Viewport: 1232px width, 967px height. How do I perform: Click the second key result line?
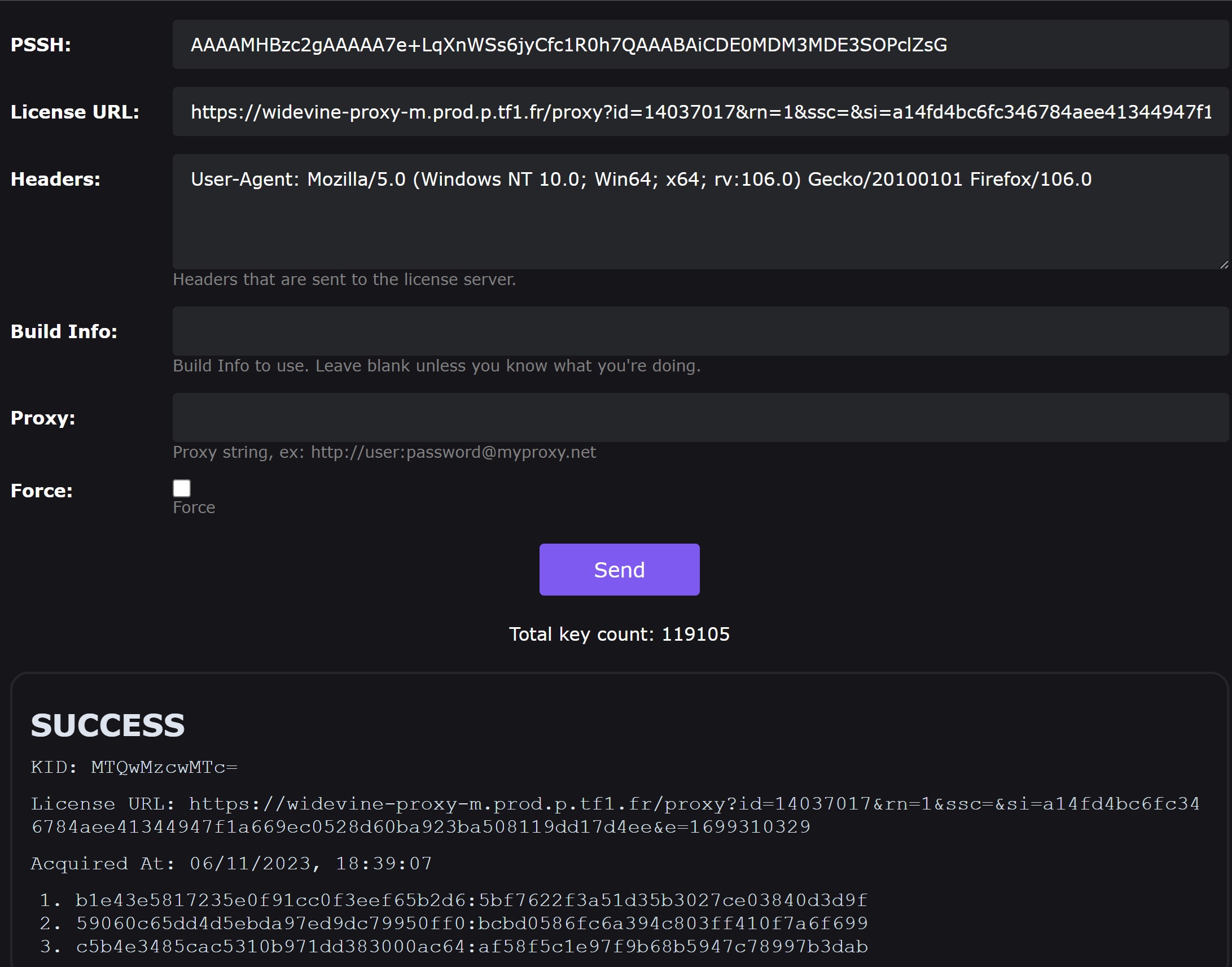click(x=471, y=924)
